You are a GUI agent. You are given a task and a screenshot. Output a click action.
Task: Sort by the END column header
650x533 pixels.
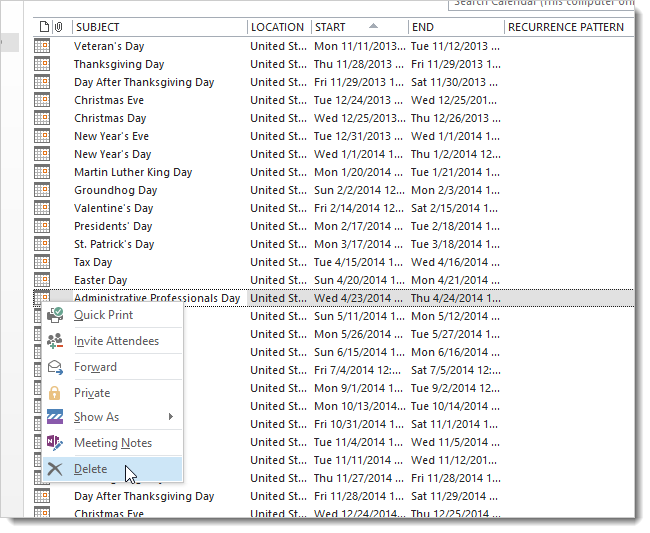click(x=456, y=27)
